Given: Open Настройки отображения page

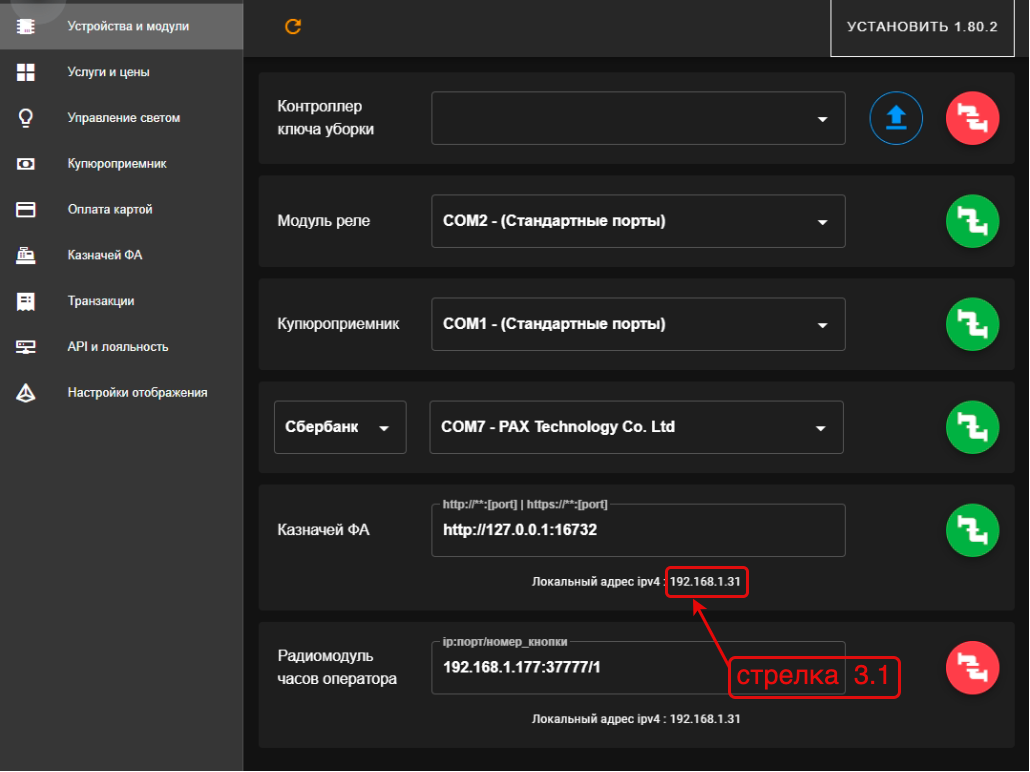Looking at the screenshot, I should click(122, 393).
